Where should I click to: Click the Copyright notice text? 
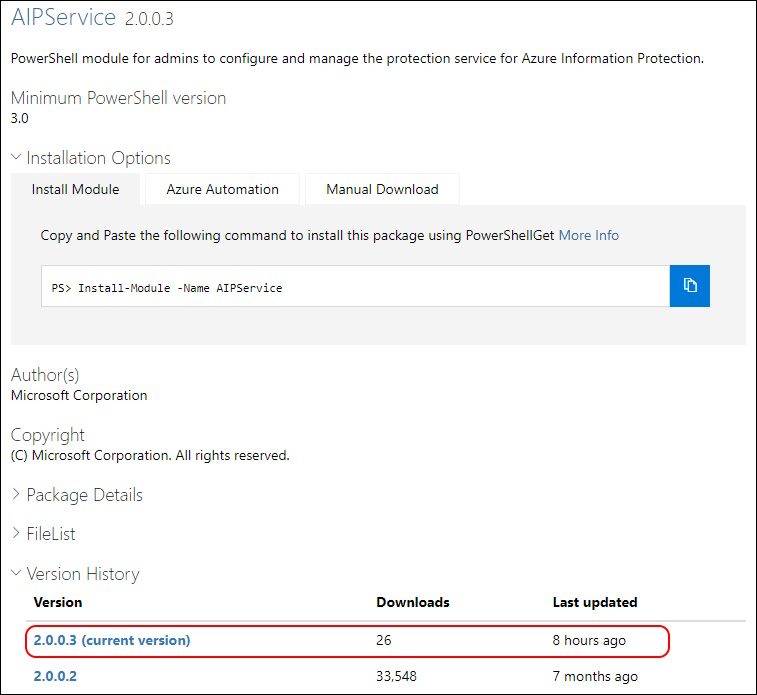point(150,456)
